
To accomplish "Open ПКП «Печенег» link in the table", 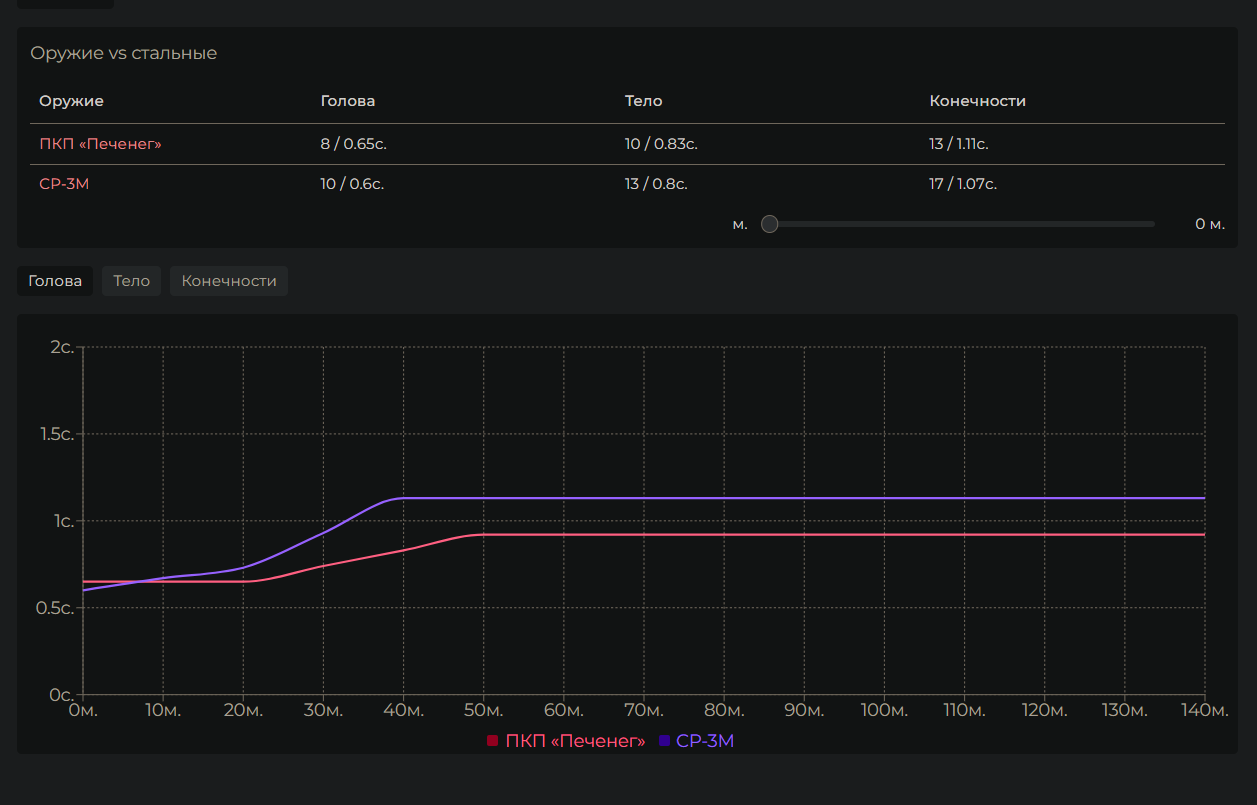I will click(x=100, y=144).
